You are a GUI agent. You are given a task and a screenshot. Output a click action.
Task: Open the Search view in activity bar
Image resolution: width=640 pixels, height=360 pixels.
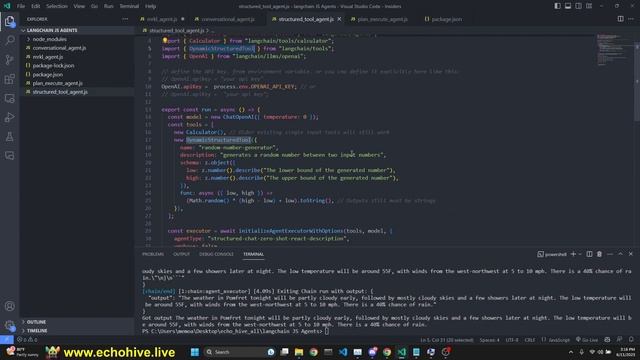tap(9, 40)
